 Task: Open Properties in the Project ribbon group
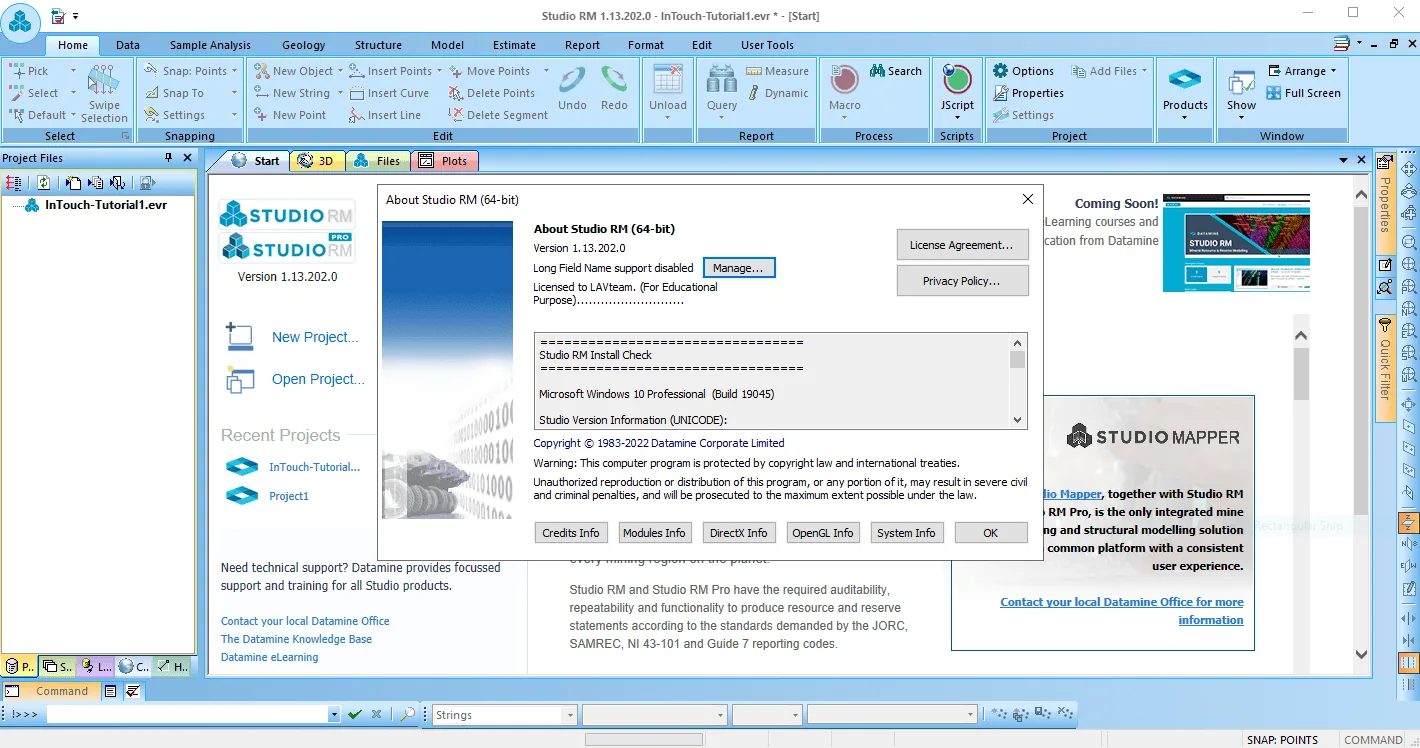1028,93
